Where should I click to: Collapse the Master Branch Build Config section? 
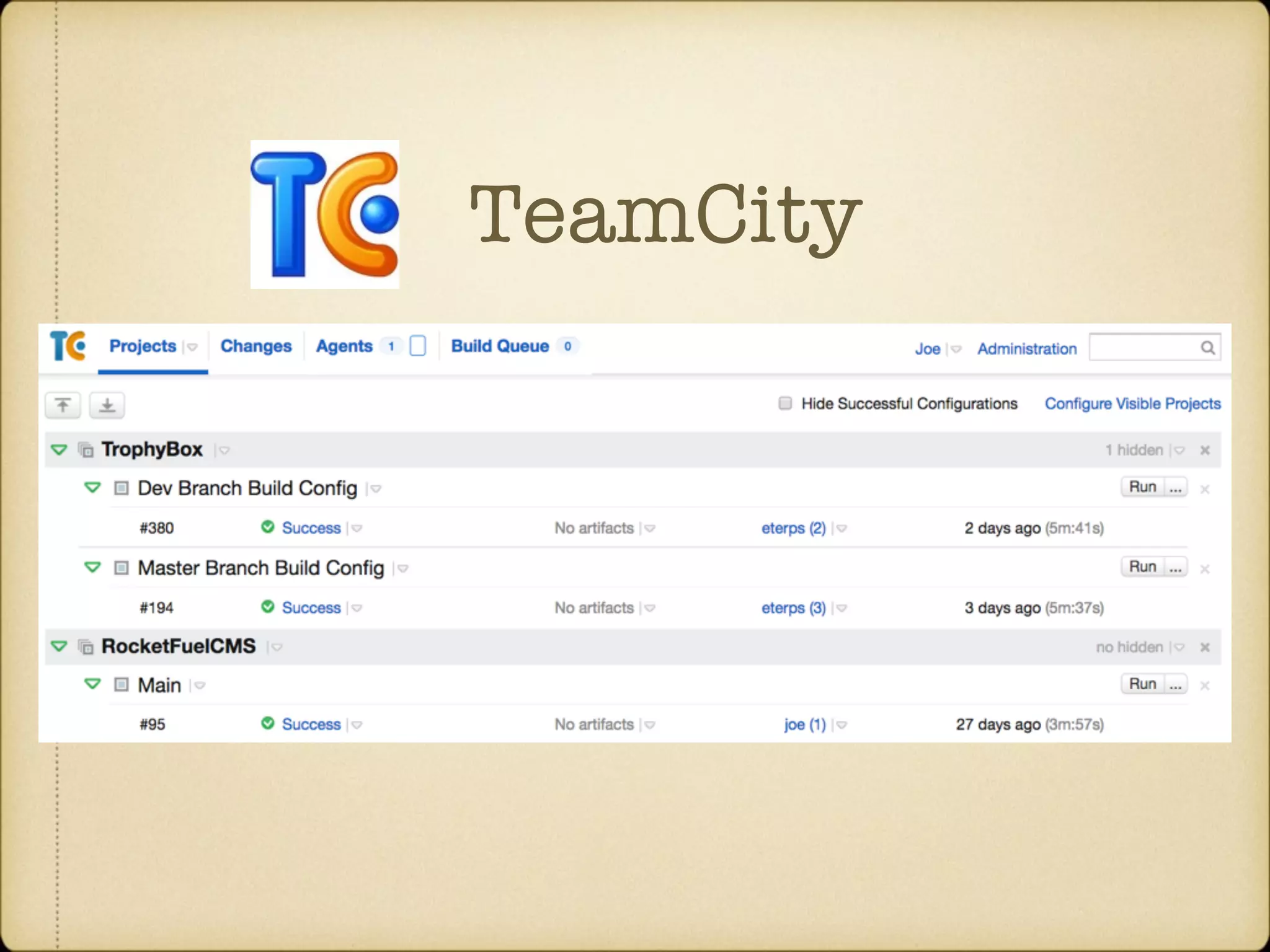coord(92,567)
